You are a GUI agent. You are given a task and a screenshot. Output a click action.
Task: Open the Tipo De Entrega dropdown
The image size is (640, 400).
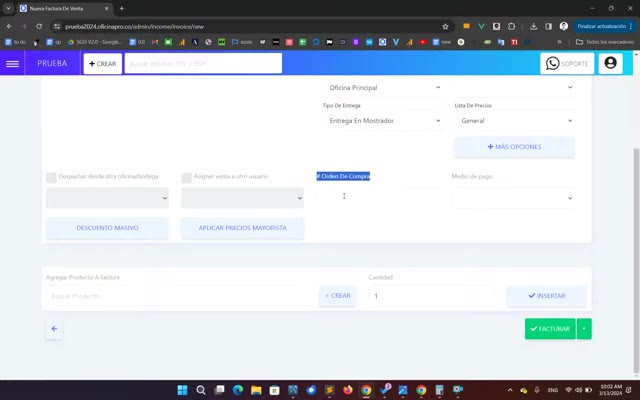(383, 121)
